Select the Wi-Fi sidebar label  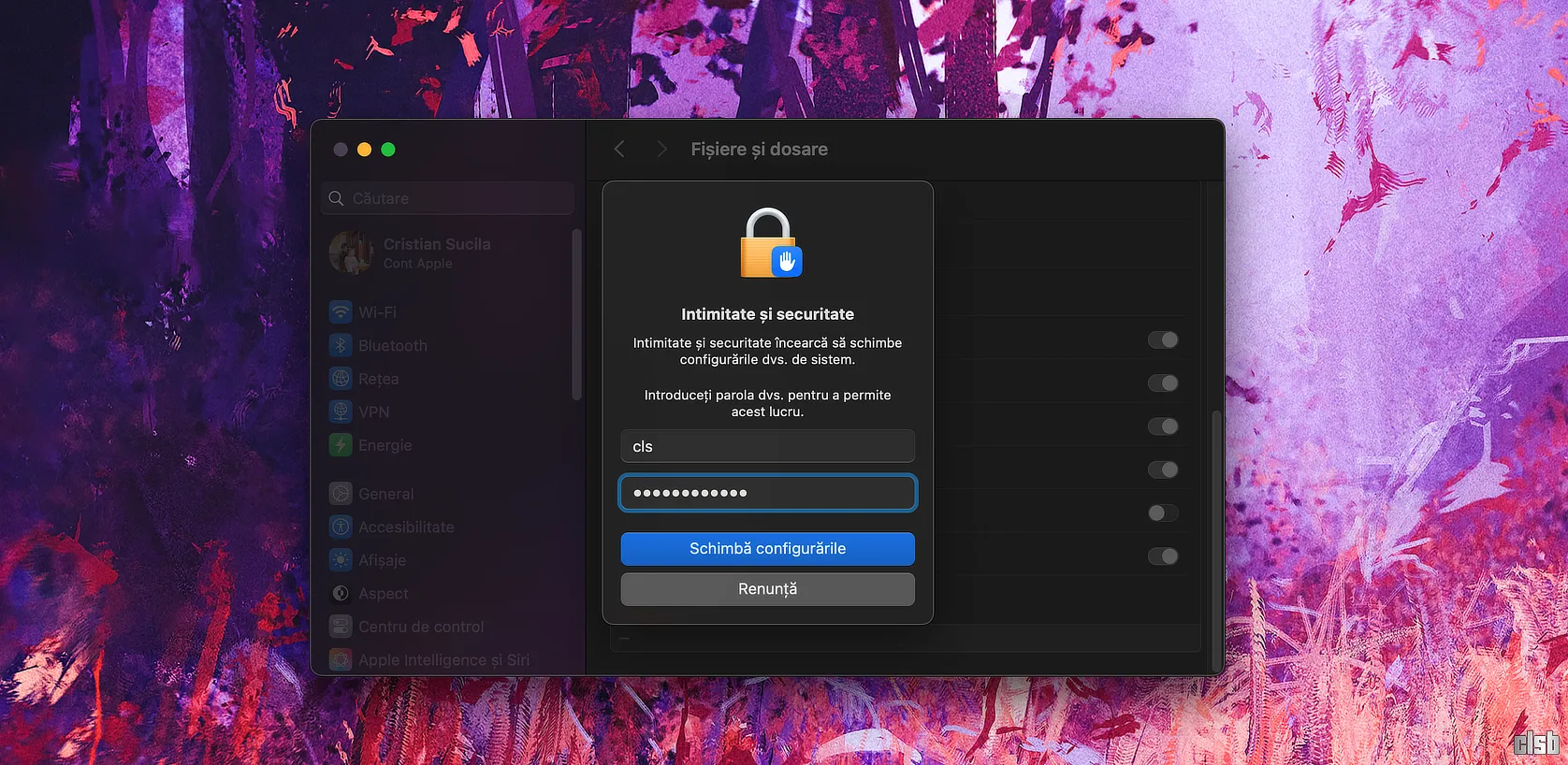[x=378, y=312]
